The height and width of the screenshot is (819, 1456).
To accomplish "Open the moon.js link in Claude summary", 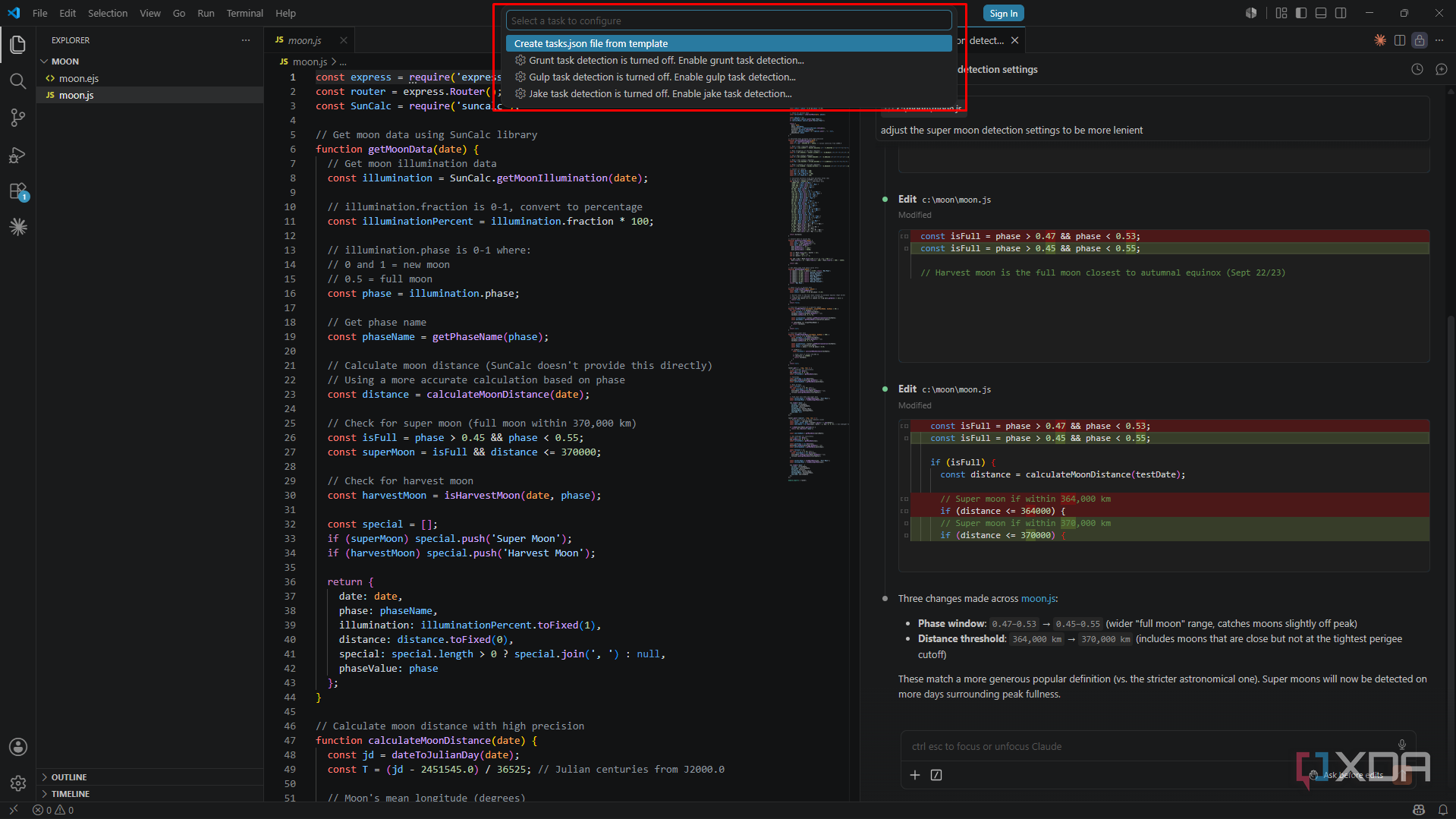I will pyautogui.click(x=1038, y=599).
